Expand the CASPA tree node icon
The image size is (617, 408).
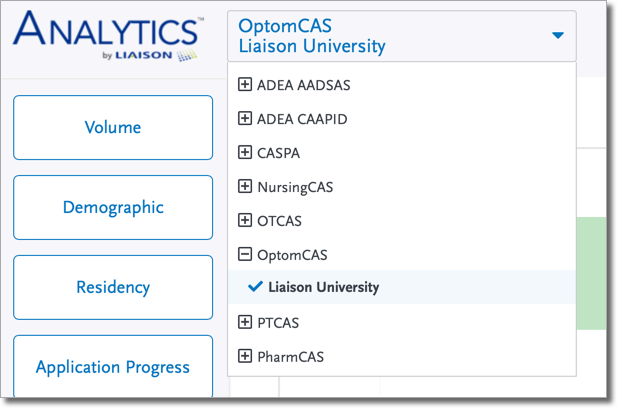[x=245, y=152]
